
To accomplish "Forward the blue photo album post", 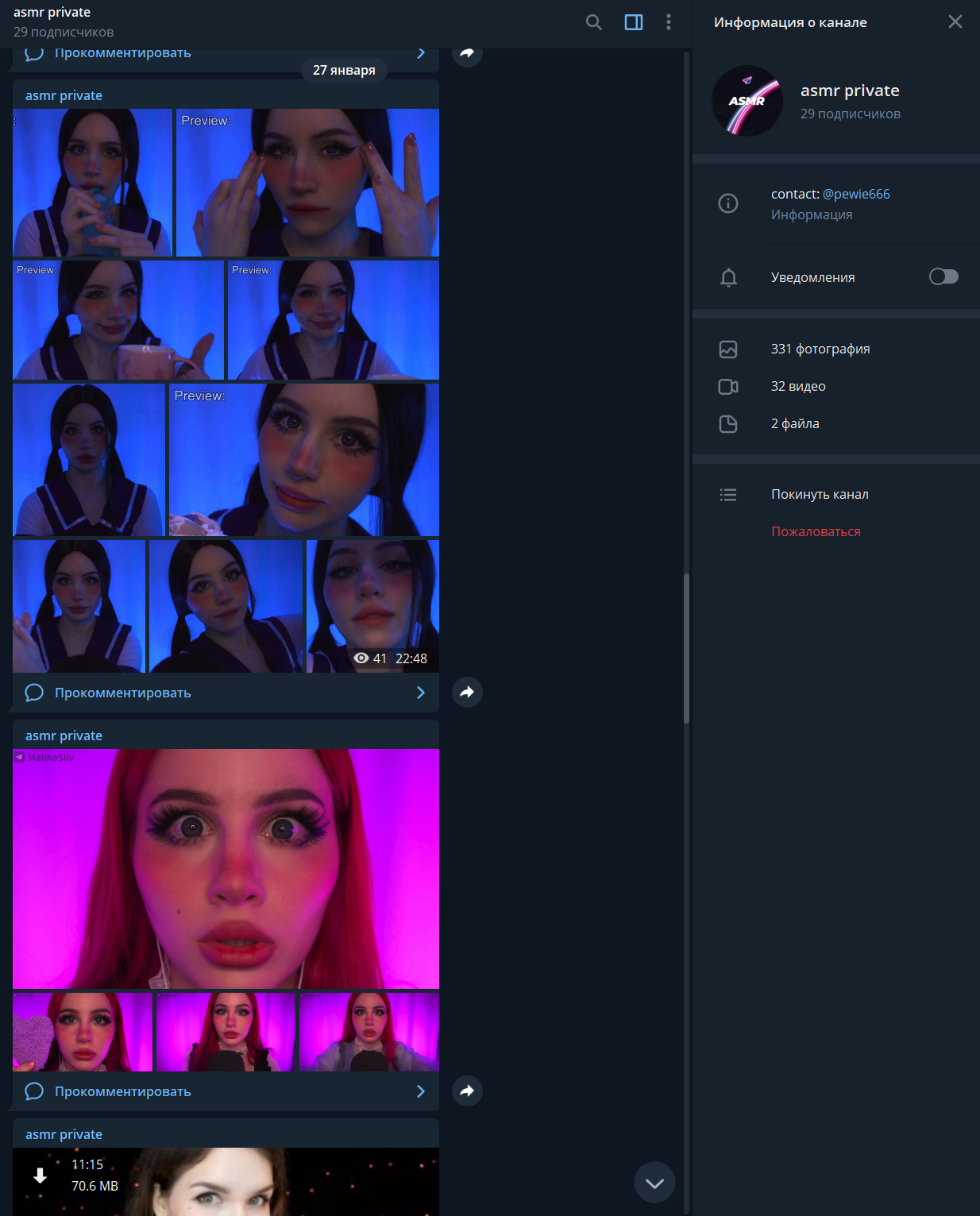I will coord(467,692).
